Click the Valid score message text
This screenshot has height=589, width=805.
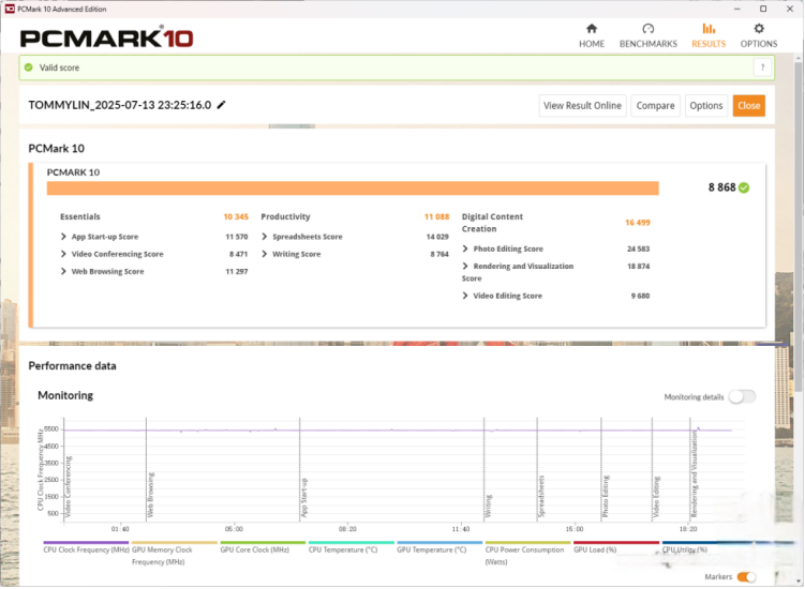pyautogui.click(x=60, y=67)
